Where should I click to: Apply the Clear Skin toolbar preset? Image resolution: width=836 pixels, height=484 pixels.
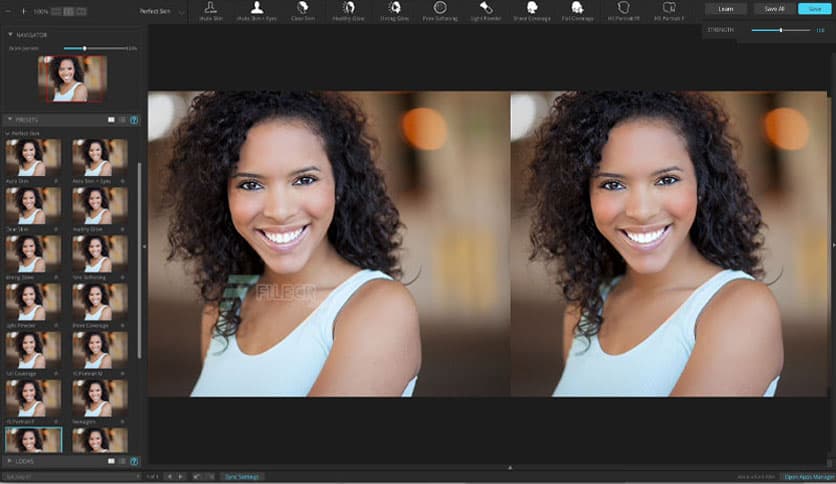coord(302,10)
